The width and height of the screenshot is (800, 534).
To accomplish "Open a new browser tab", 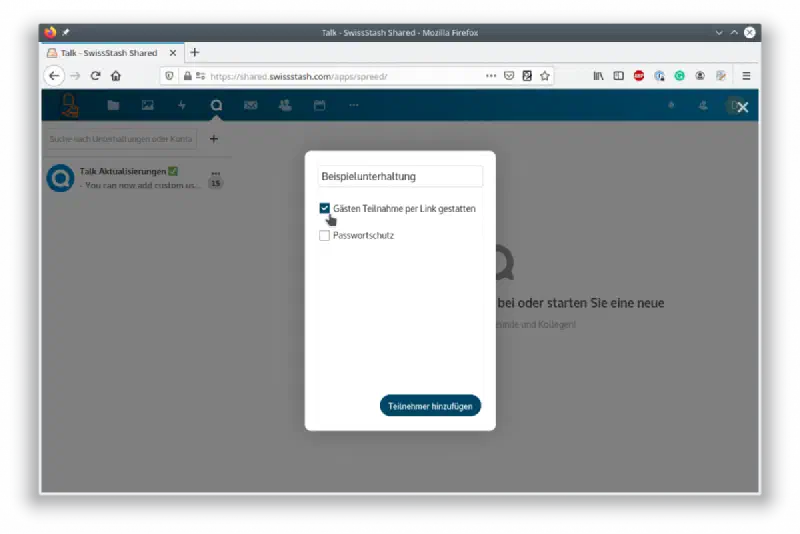I will [194, 53].
